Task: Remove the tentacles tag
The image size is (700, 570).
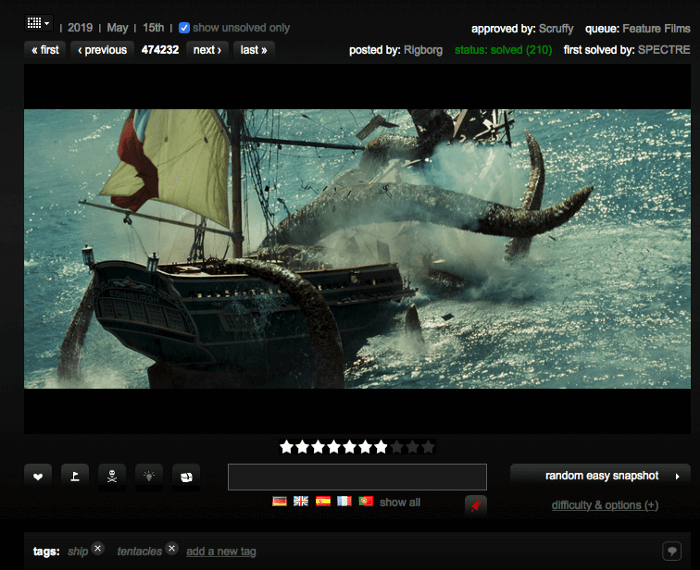Action: click(x=172, y=548)
